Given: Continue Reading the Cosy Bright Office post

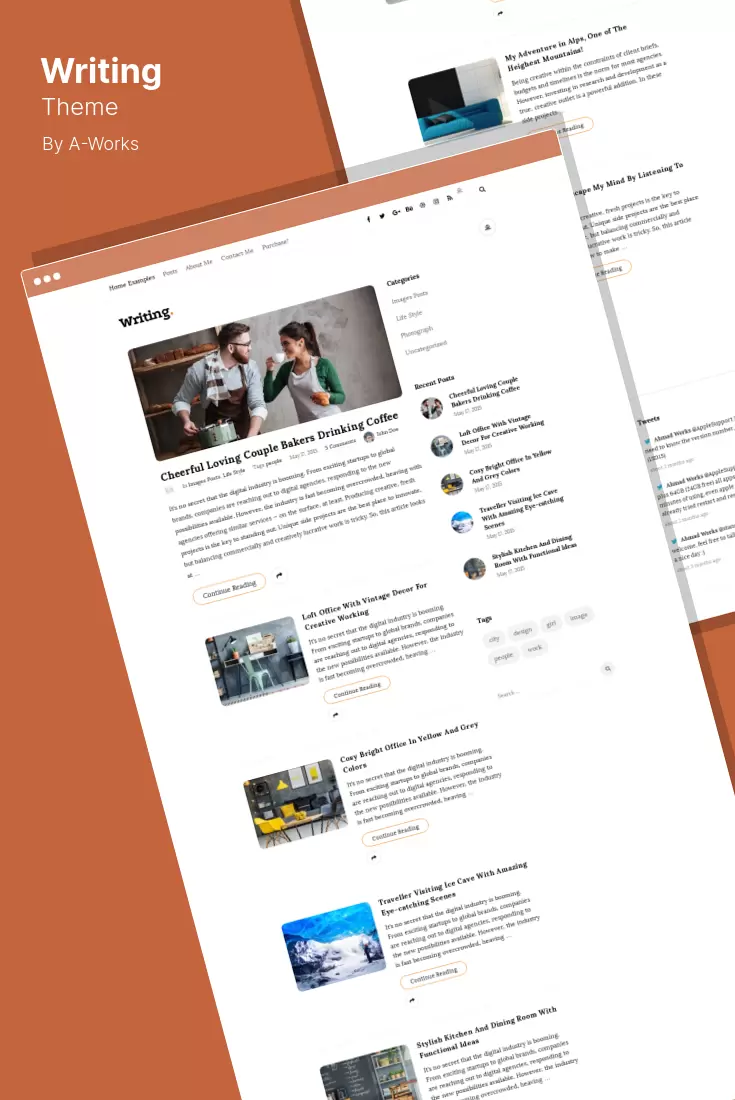Looking at the screenshot, I should 395,832.
